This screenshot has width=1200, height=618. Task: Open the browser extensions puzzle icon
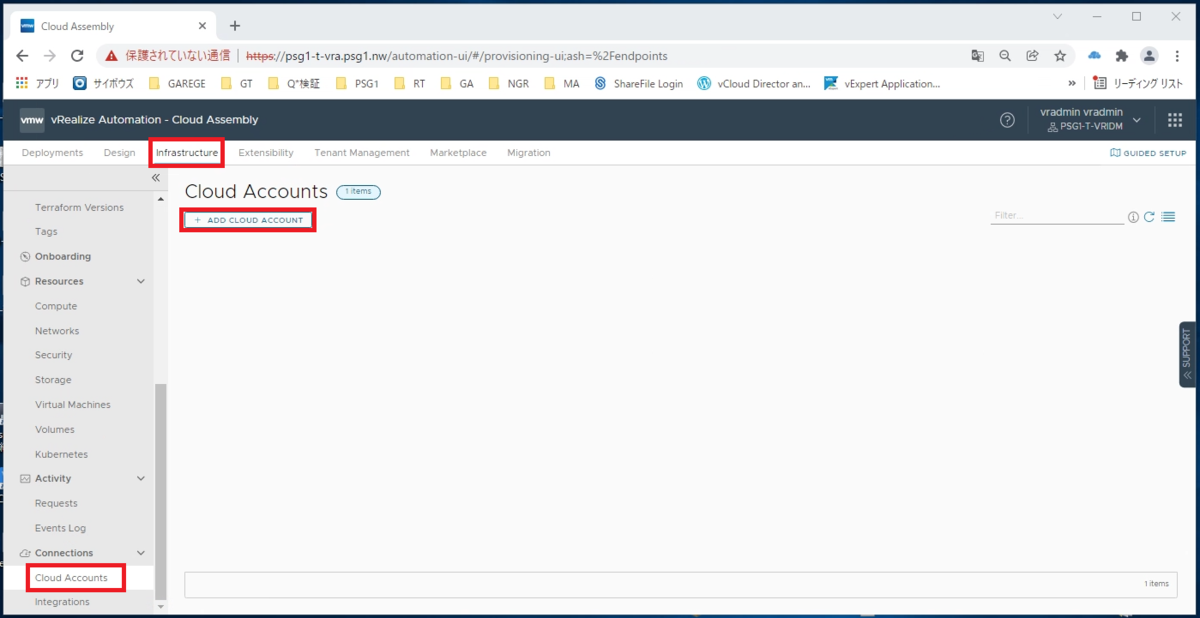(x=1122, y=56)
